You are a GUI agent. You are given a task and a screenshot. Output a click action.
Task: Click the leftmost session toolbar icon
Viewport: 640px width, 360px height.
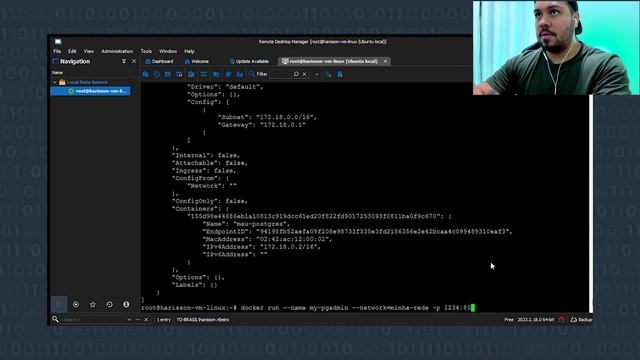(146, 74)
